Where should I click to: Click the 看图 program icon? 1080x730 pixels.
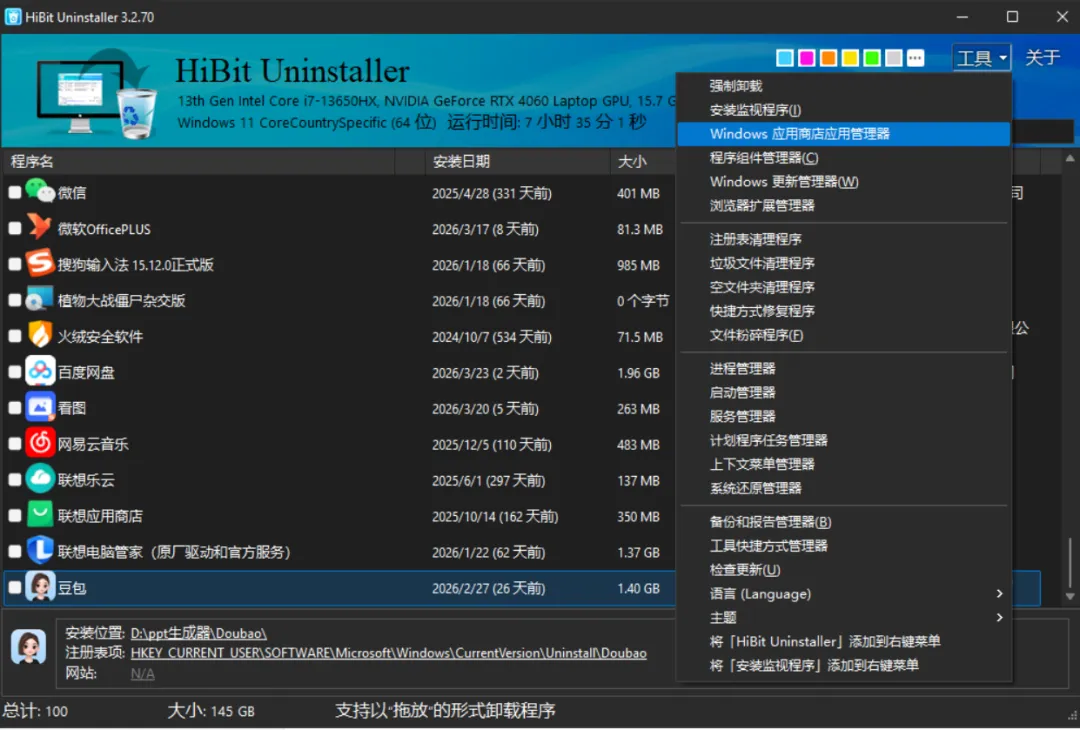click(x=40, y=407)
